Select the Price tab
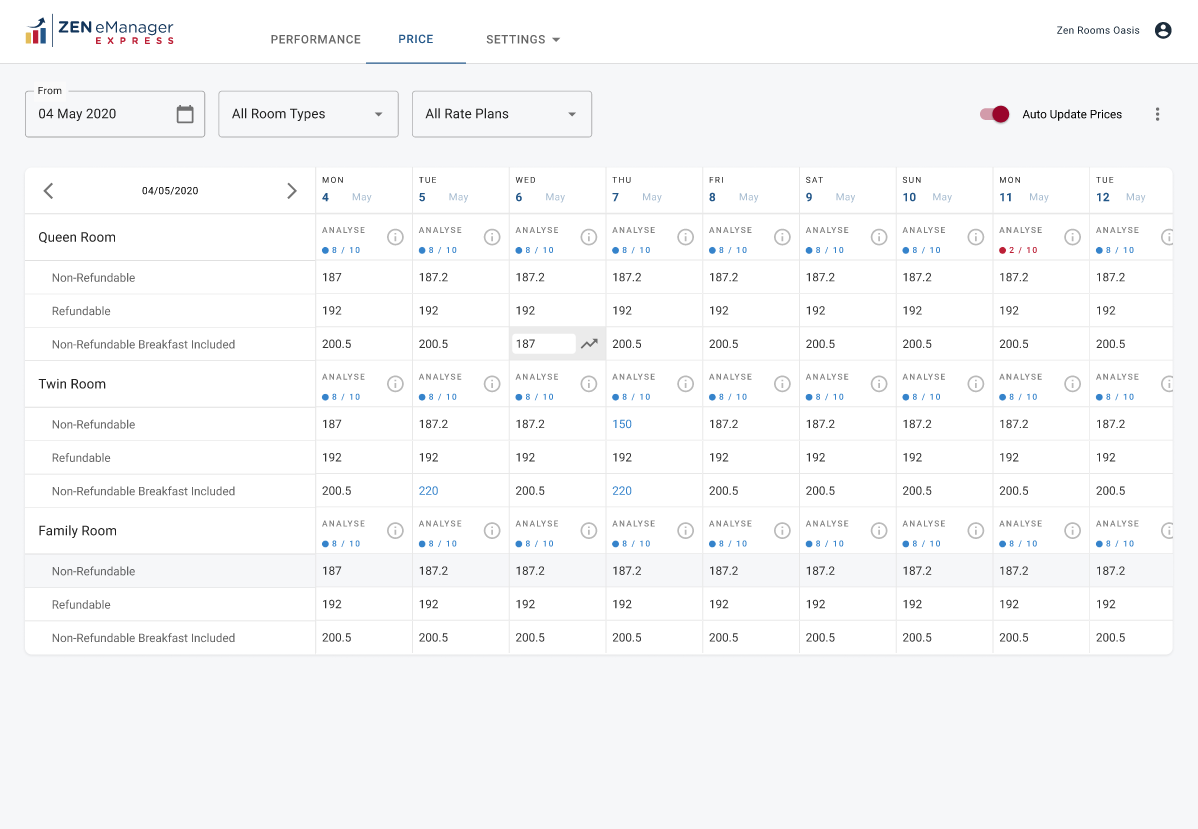The image size is (1198, 829). point(415,39)
